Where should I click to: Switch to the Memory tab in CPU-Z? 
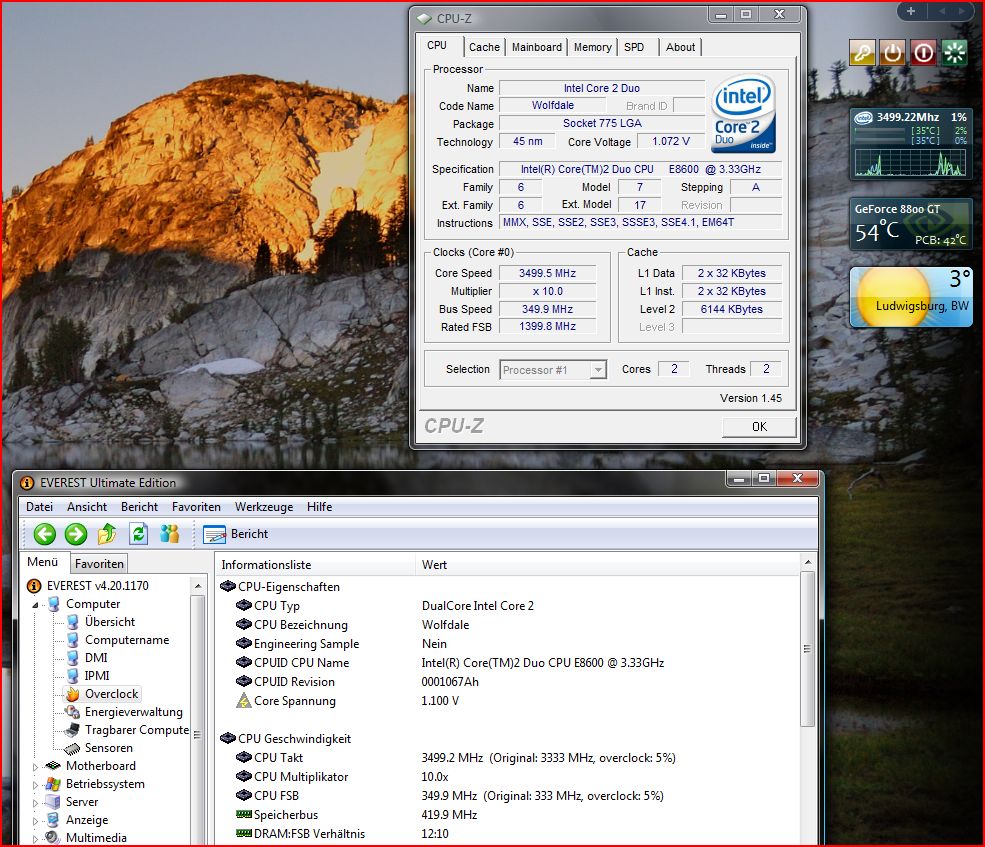[x=592, y=47]
